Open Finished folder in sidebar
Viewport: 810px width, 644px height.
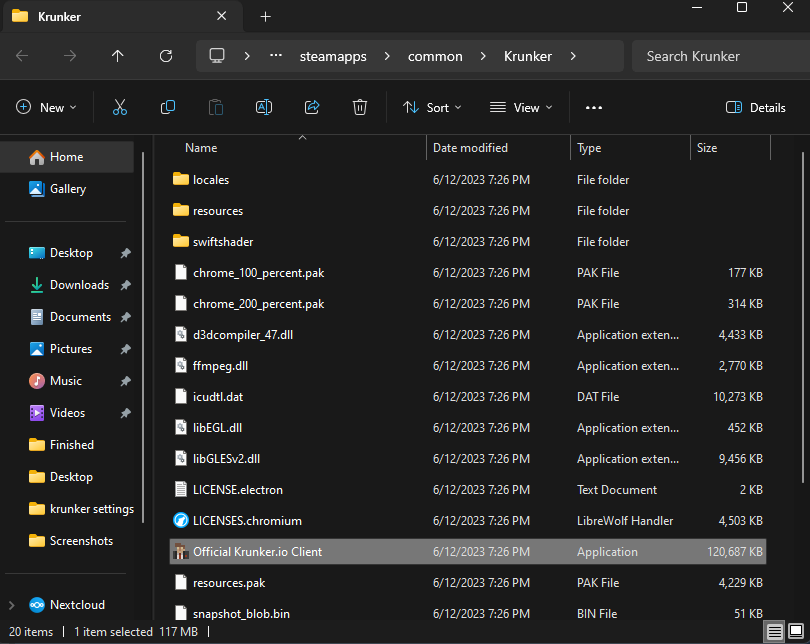pos(62,445)
